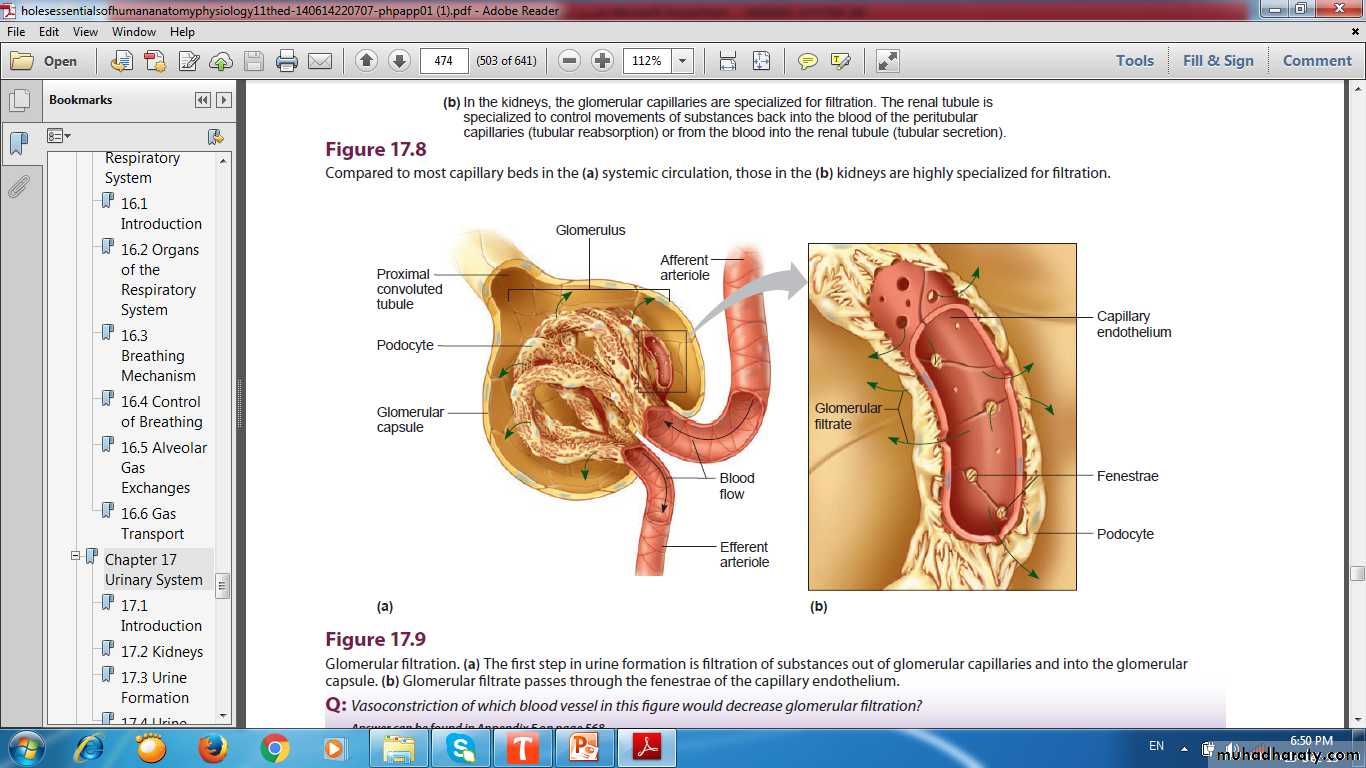Open the bookmarks options menu dropdown
This screenshot has height=768, width=1366.
click(x=60, y=136)
